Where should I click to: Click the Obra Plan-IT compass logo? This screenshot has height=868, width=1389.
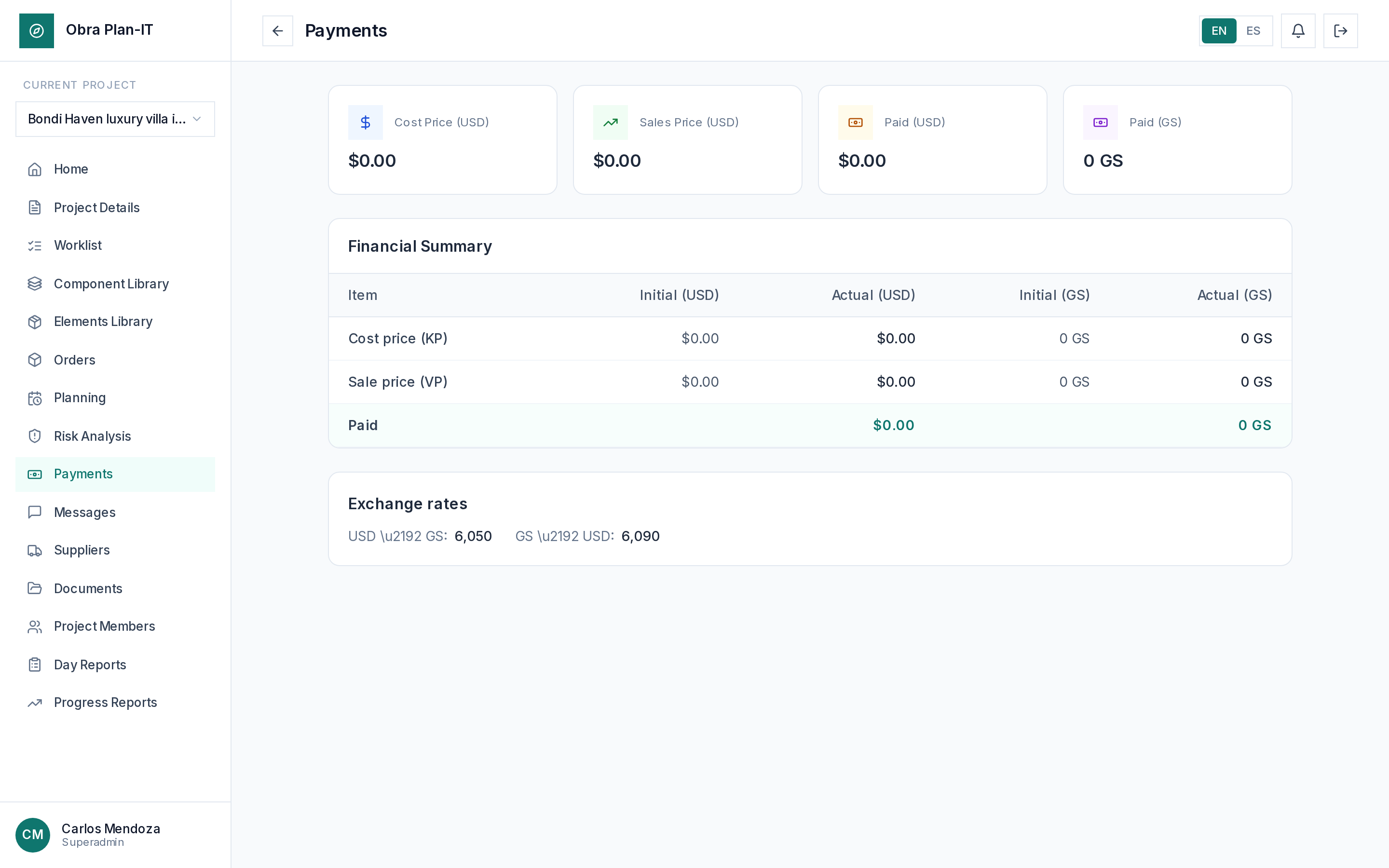(37, 30)
